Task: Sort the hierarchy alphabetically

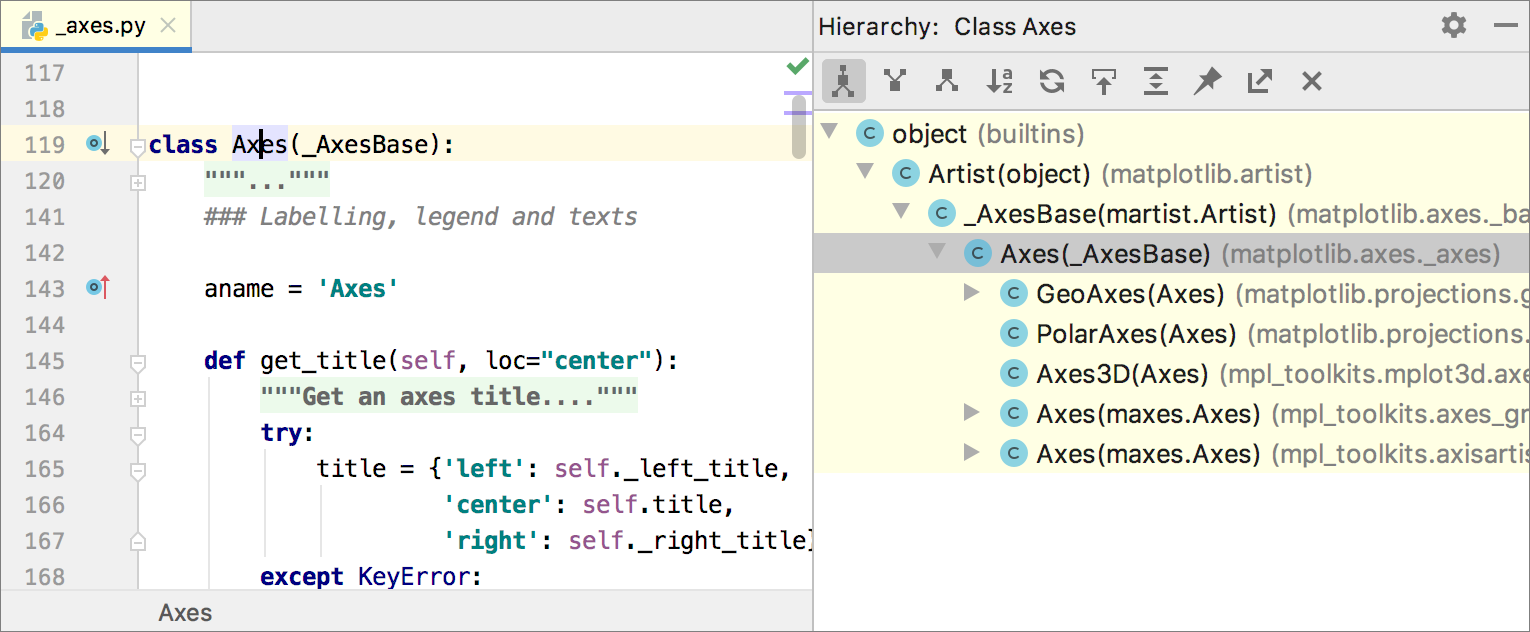Action: [999, 80]
